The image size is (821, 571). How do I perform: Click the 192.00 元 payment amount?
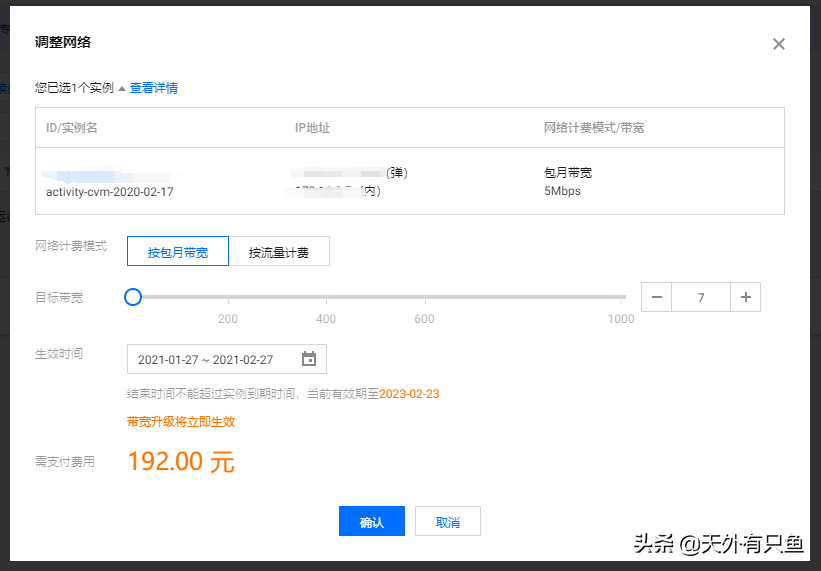(x=181, y=462)
